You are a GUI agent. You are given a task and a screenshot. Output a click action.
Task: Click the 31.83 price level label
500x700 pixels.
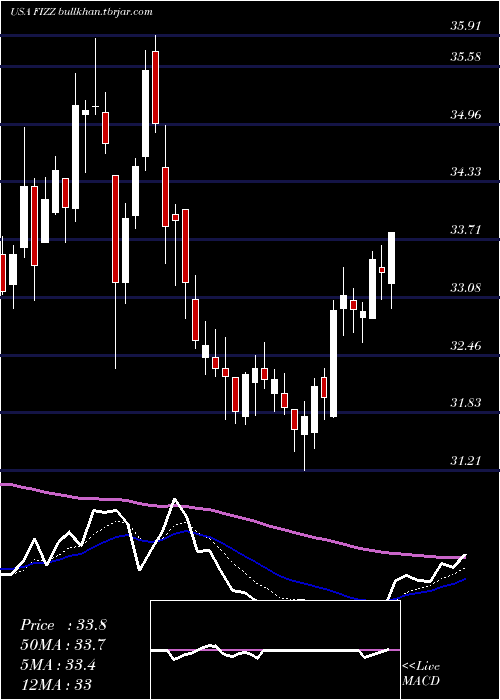click(x=466, y=403)
